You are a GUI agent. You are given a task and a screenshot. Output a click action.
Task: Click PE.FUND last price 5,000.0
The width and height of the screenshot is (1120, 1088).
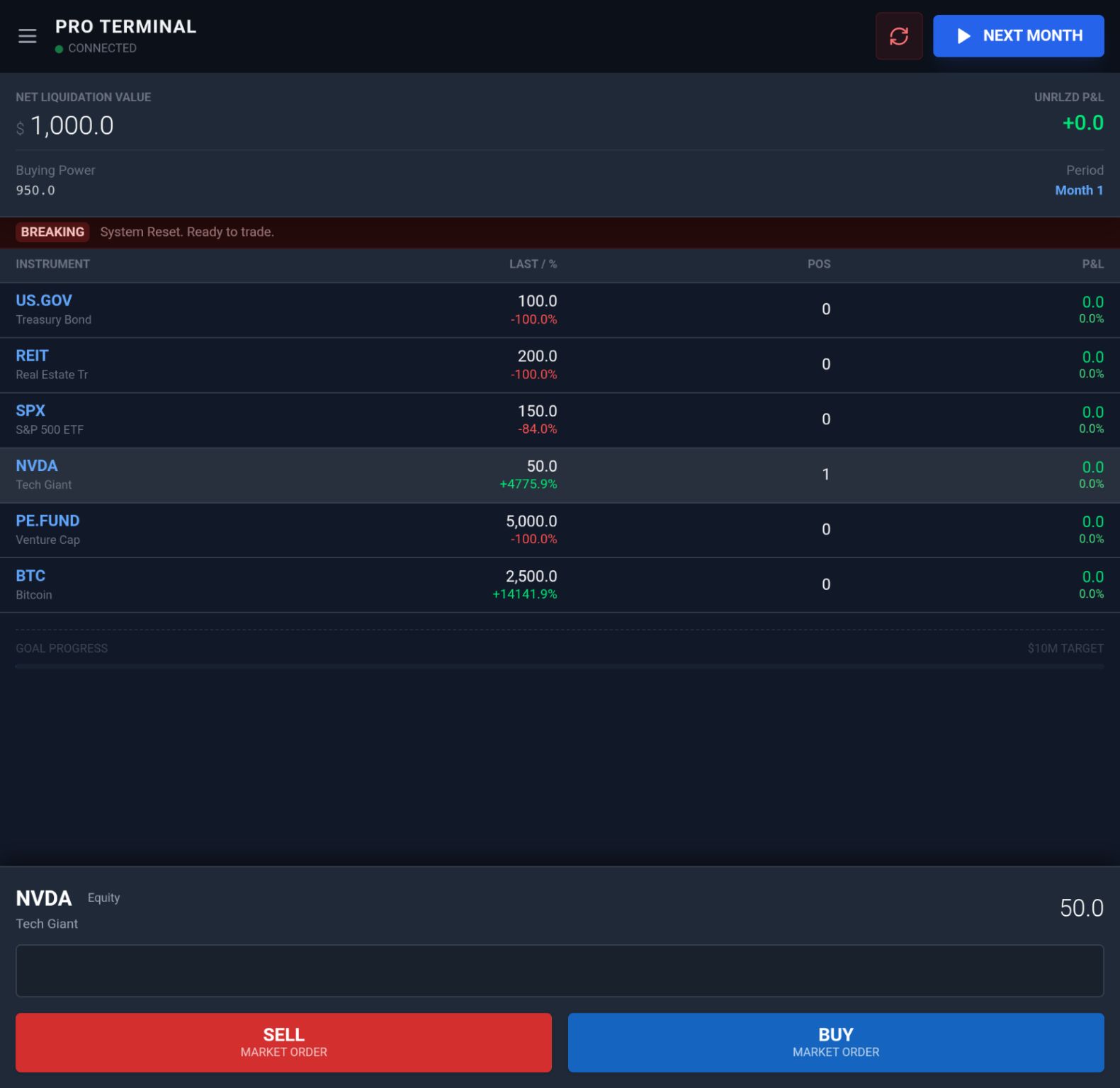531,521
